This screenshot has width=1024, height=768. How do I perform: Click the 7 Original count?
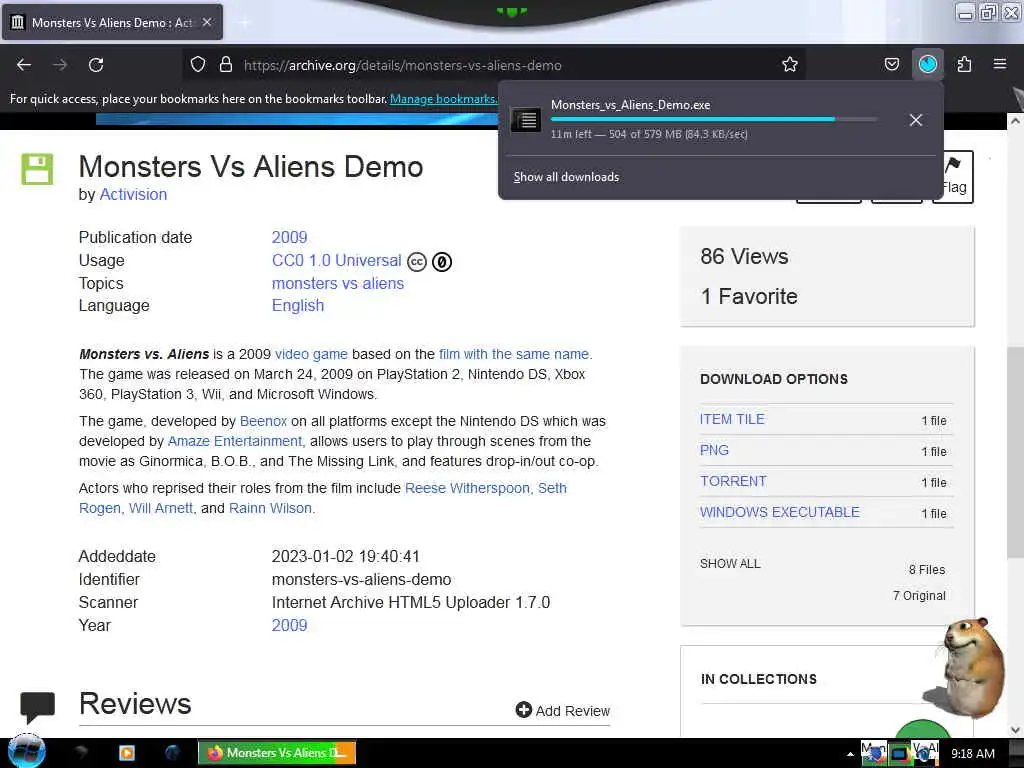tap(919, 596)
